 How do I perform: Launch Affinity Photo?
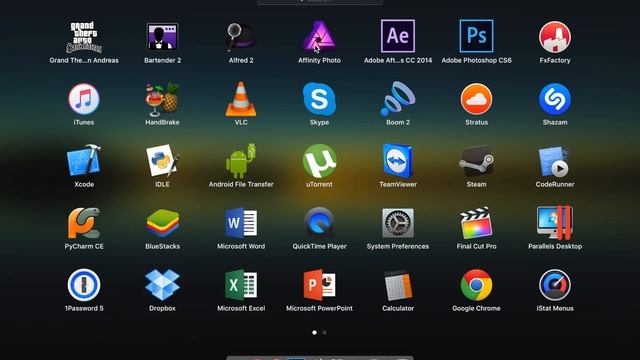tap(319, 37)
